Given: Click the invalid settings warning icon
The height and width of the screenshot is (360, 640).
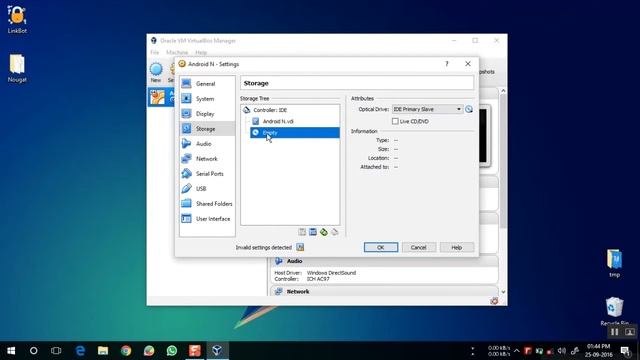Looking at the screenshot, I should click(300, 247).
